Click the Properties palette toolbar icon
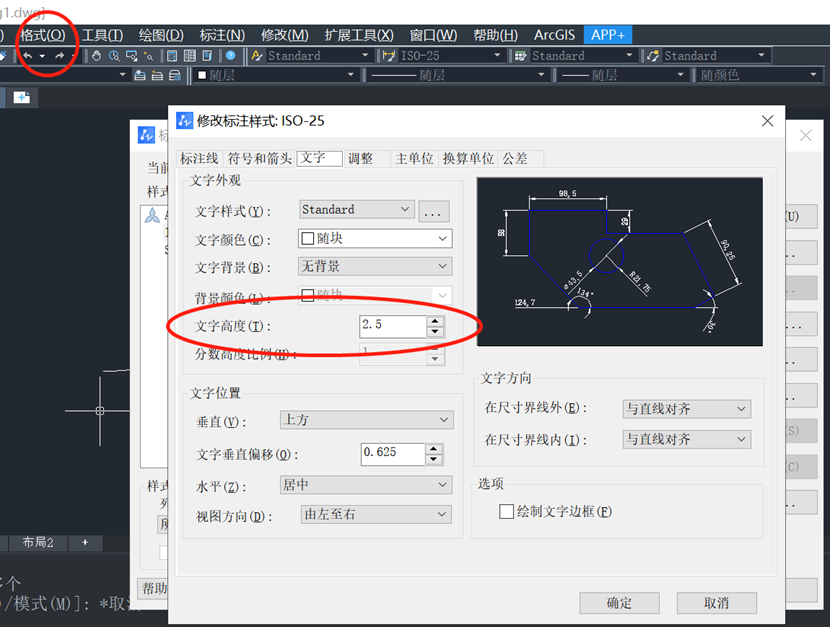The width and height of the screenshot is (830, 627). [172, 55]
